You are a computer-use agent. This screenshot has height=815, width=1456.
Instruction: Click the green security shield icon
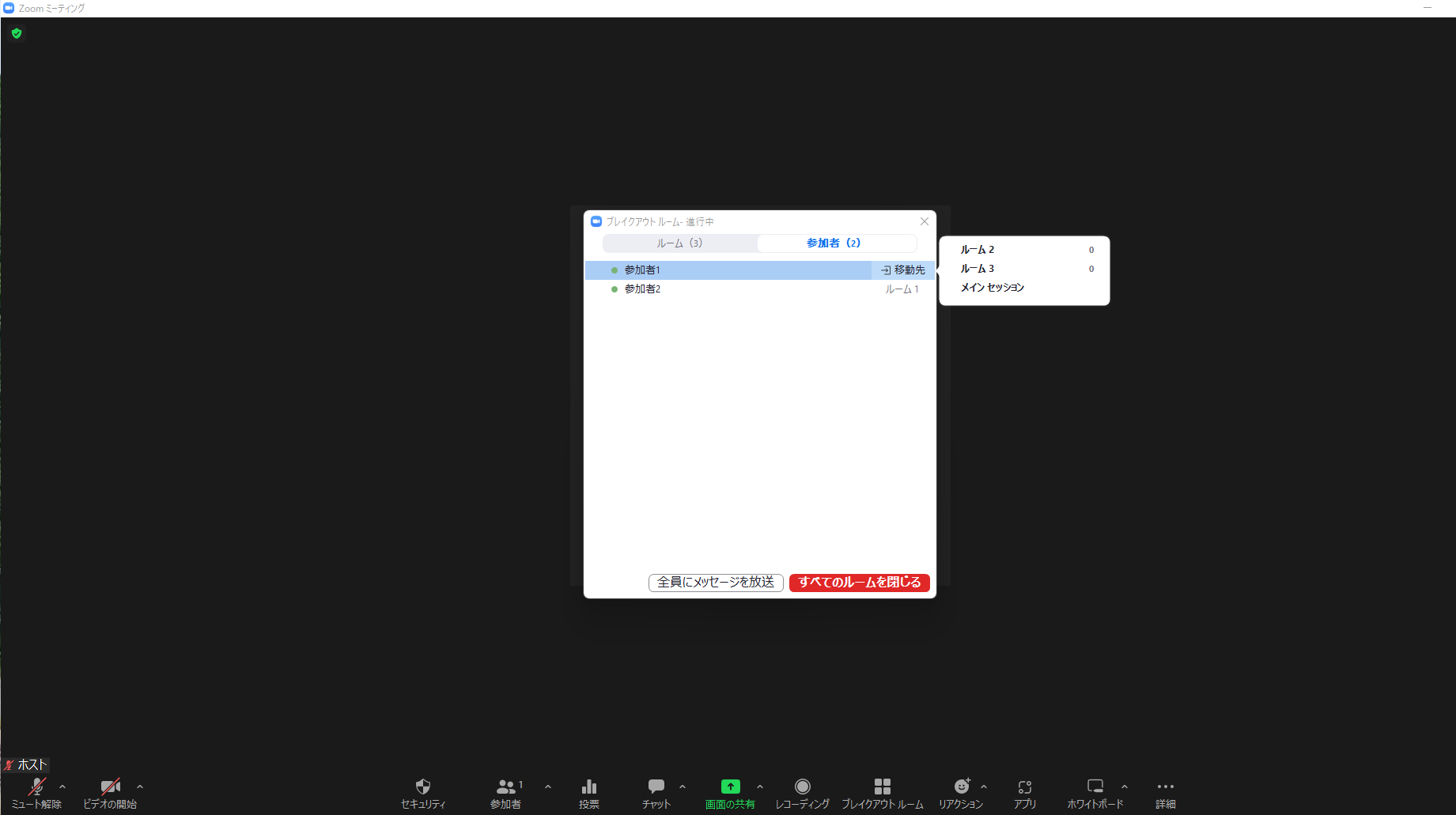17,33
